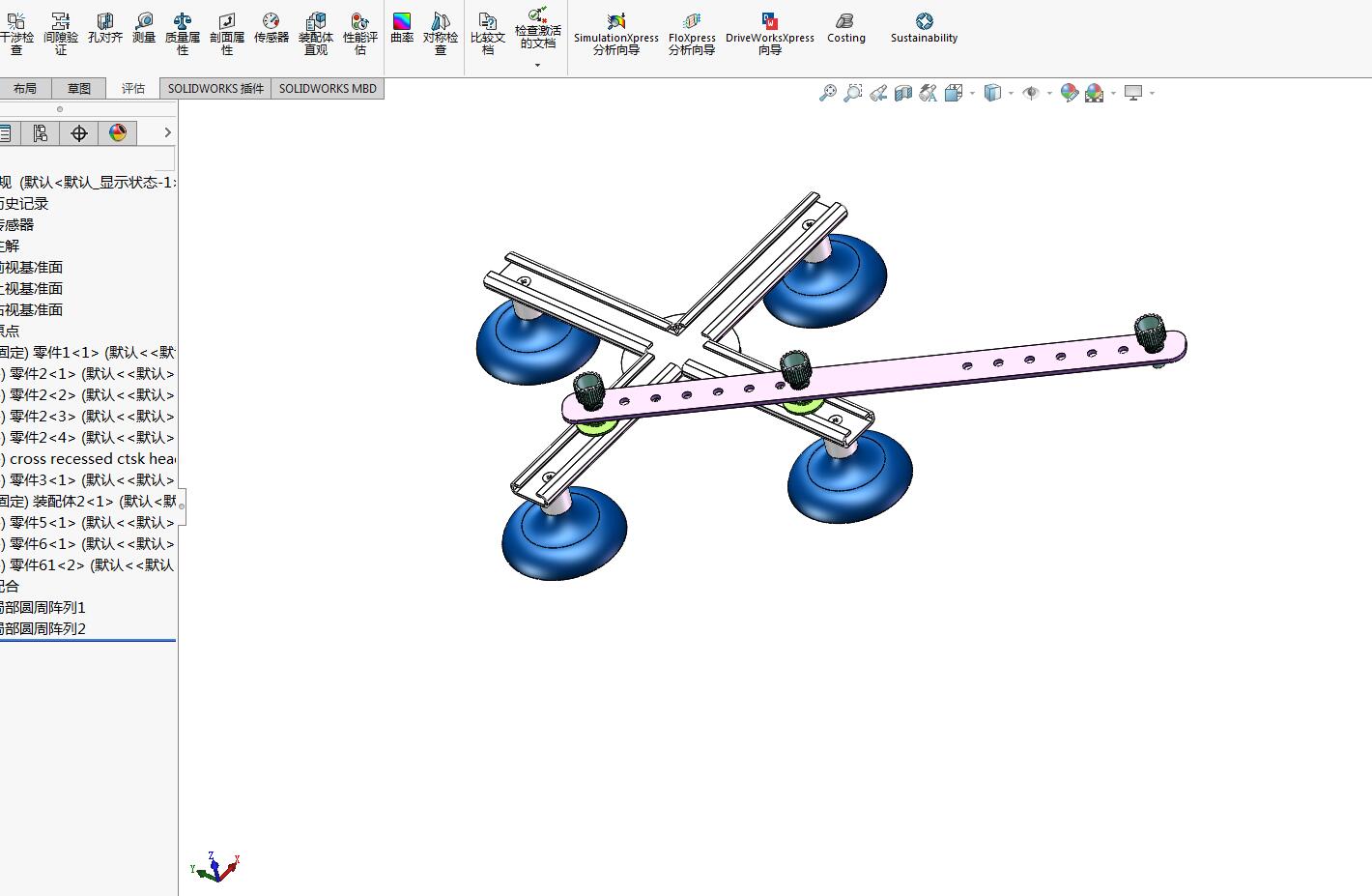The width and height of the screenshot is (1372, 896).
Task: Expand the dropdown under 检查激活的文档
Action: (538, 65)
